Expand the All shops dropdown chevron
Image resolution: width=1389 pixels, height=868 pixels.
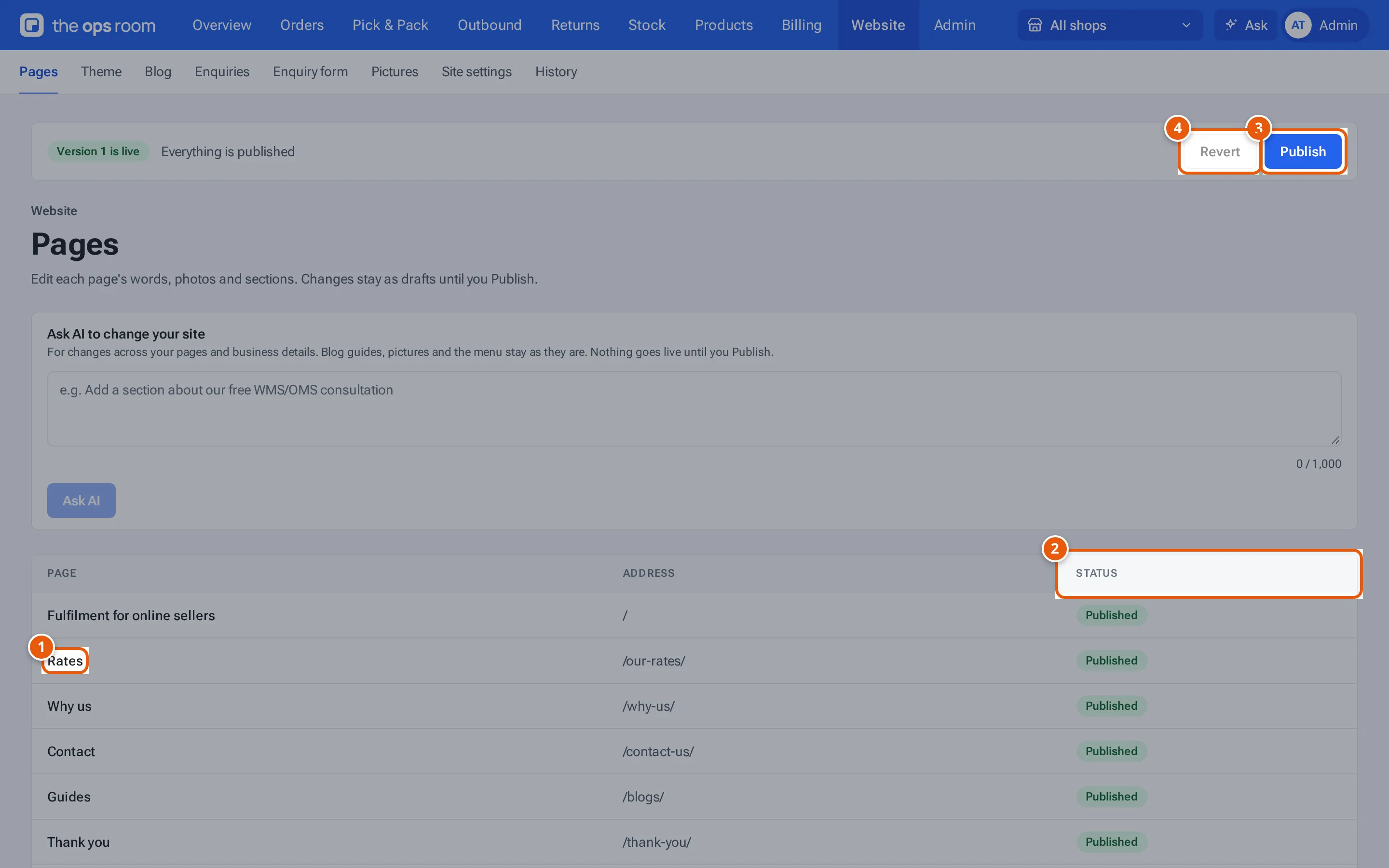[1186, 25]
